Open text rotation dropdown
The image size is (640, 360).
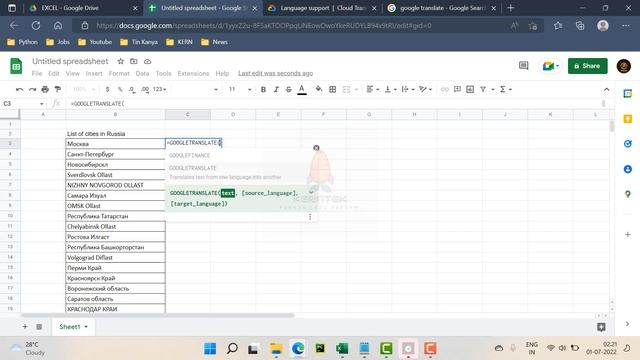coord(425,89)
